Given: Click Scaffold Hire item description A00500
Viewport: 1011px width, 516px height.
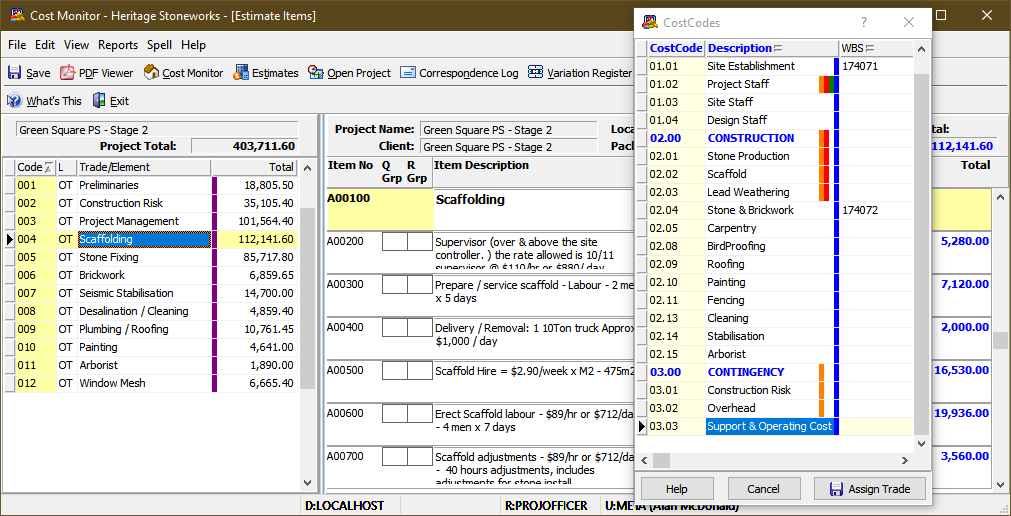Looking at the screenshot, I should pos(535,372).
